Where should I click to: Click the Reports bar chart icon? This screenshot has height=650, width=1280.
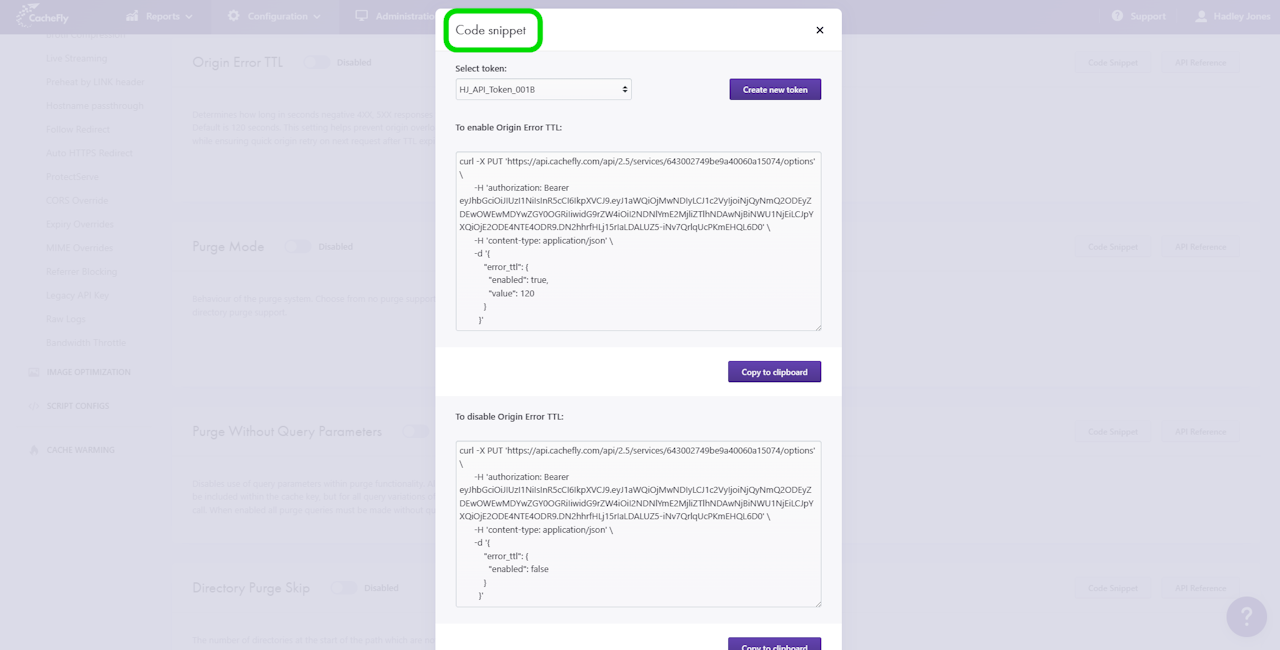pos(132,16)
